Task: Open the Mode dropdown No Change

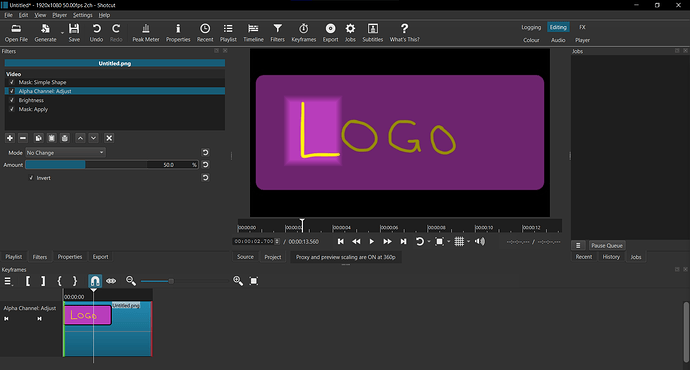Action: coord(65,153)
